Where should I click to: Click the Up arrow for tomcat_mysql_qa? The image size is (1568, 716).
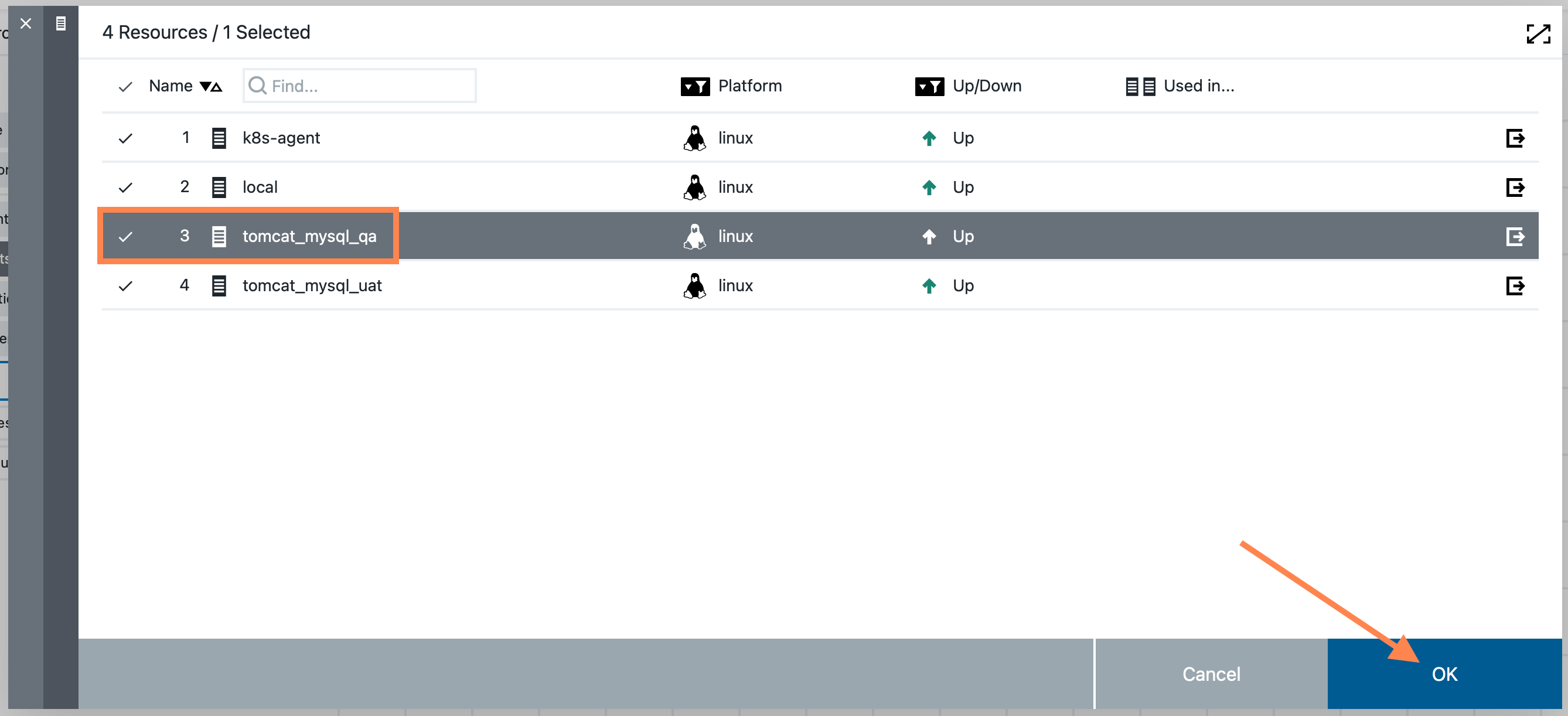coord(929,236)
